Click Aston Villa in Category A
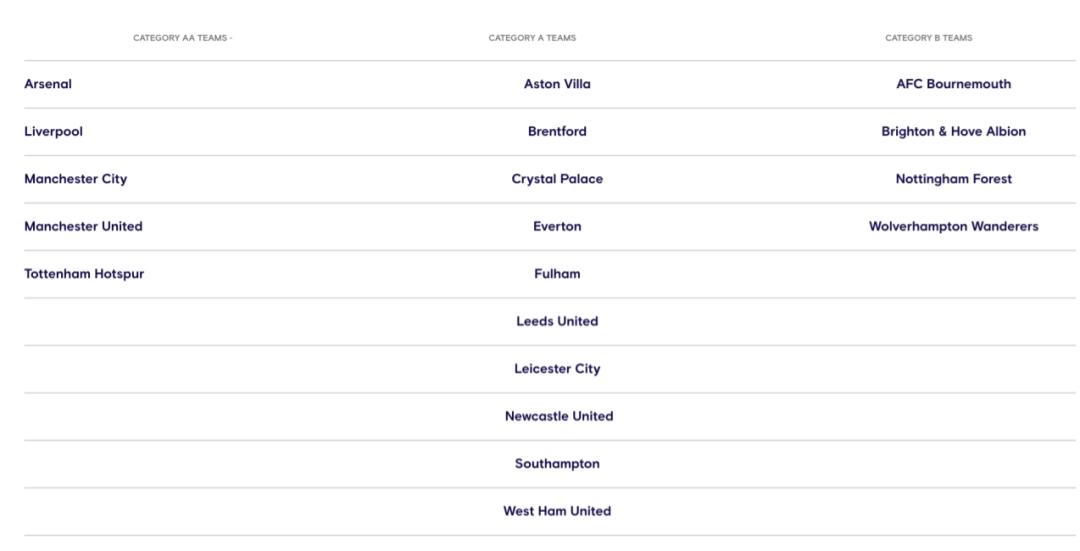 557,84
